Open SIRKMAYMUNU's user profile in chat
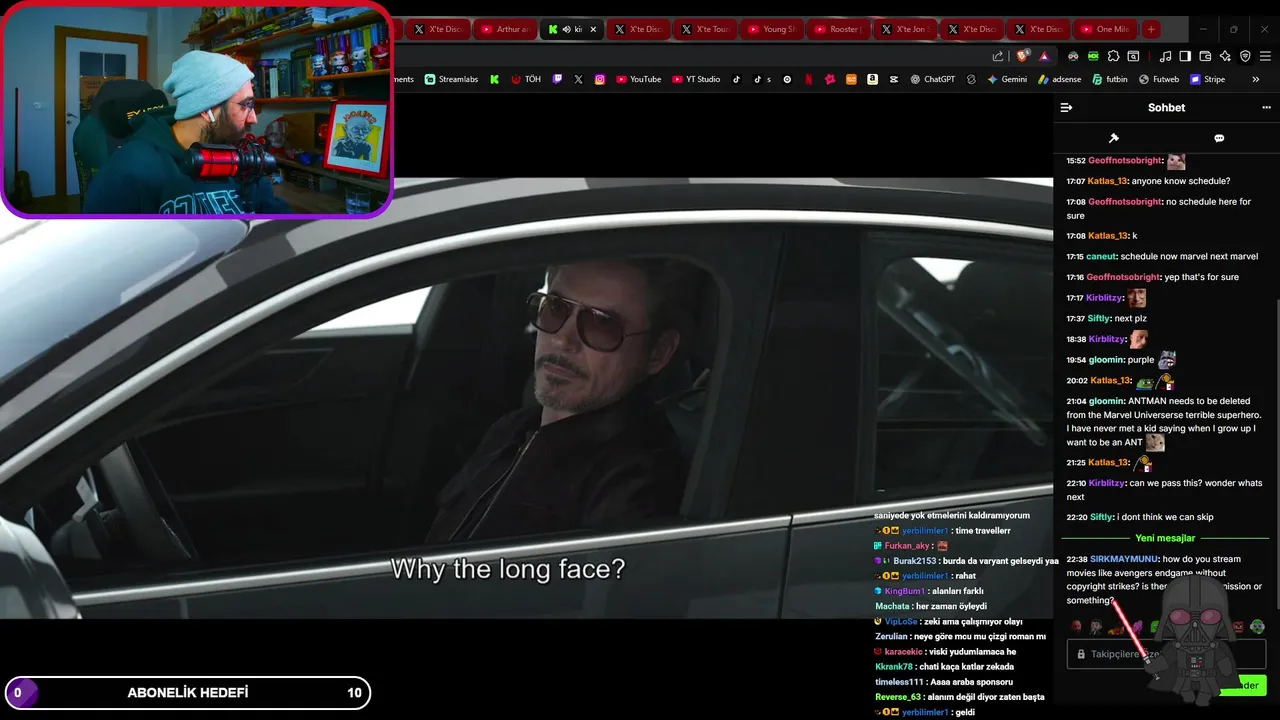Screen dimensions: 1280x720 click(1124, 559)
